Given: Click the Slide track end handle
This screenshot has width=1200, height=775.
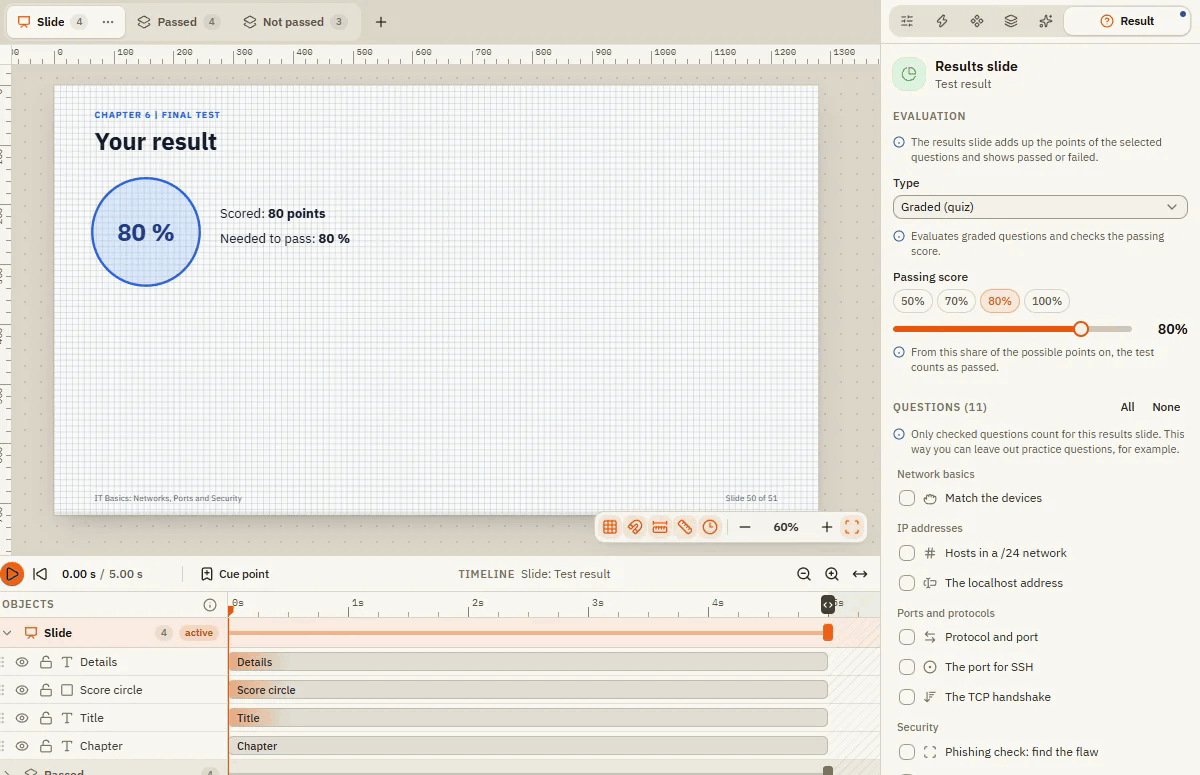Looking at the screenshot, I should pyautogui.click(x=828, y=633).
